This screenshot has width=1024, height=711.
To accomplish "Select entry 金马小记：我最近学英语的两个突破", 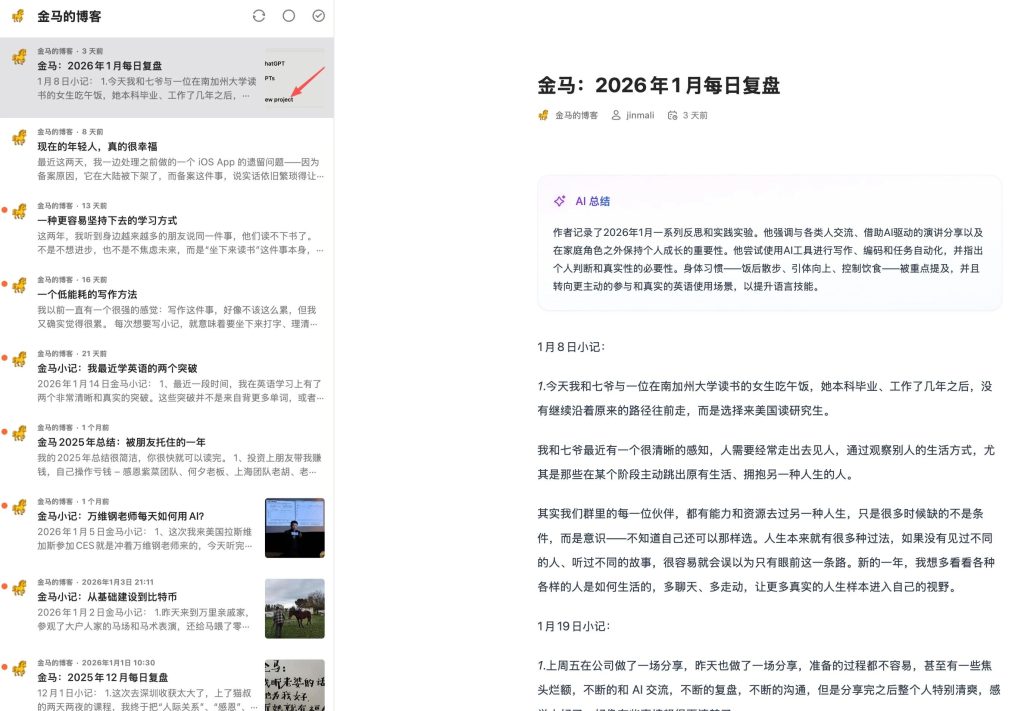I will coord(117,368).
